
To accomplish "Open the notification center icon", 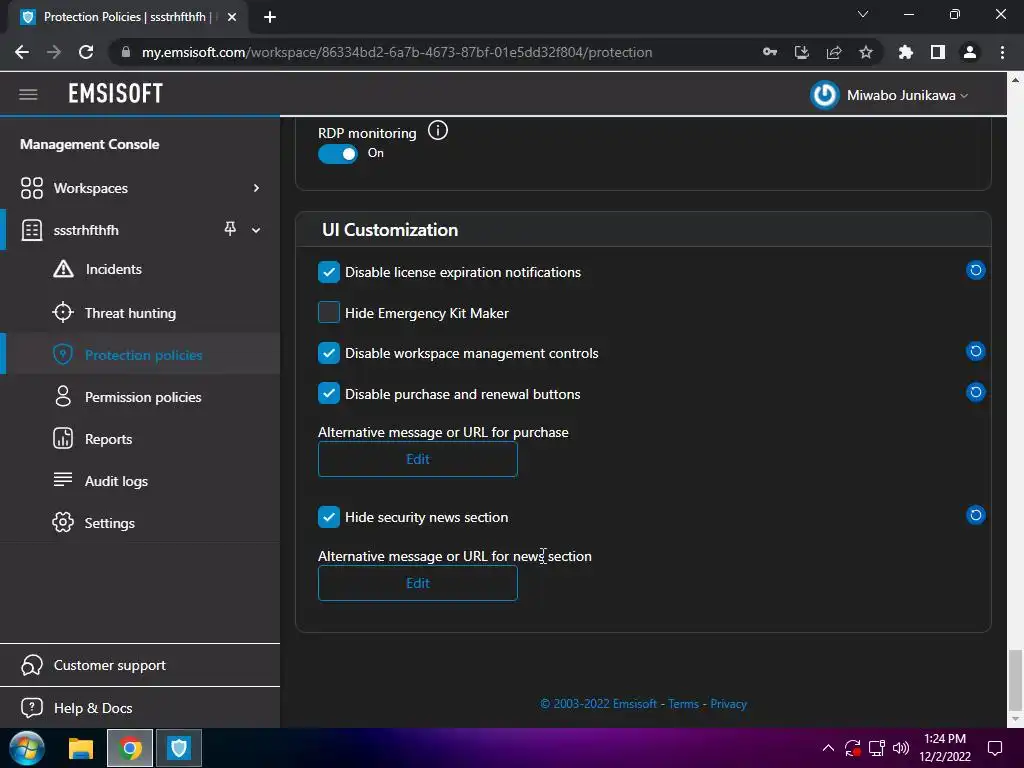I will coord(995,748).
